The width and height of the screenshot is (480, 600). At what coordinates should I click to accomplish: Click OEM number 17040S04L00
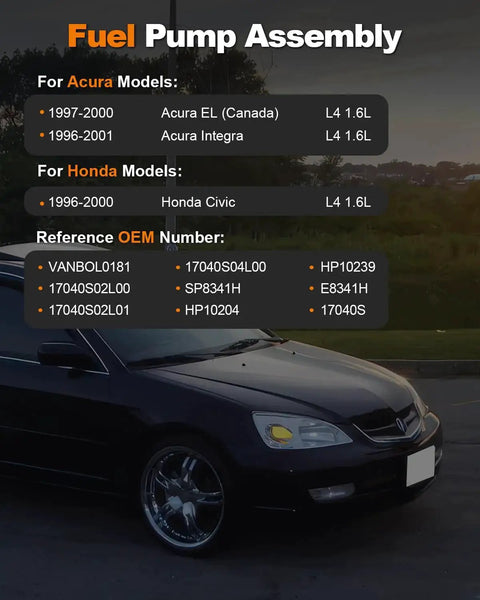coord(225,267)
